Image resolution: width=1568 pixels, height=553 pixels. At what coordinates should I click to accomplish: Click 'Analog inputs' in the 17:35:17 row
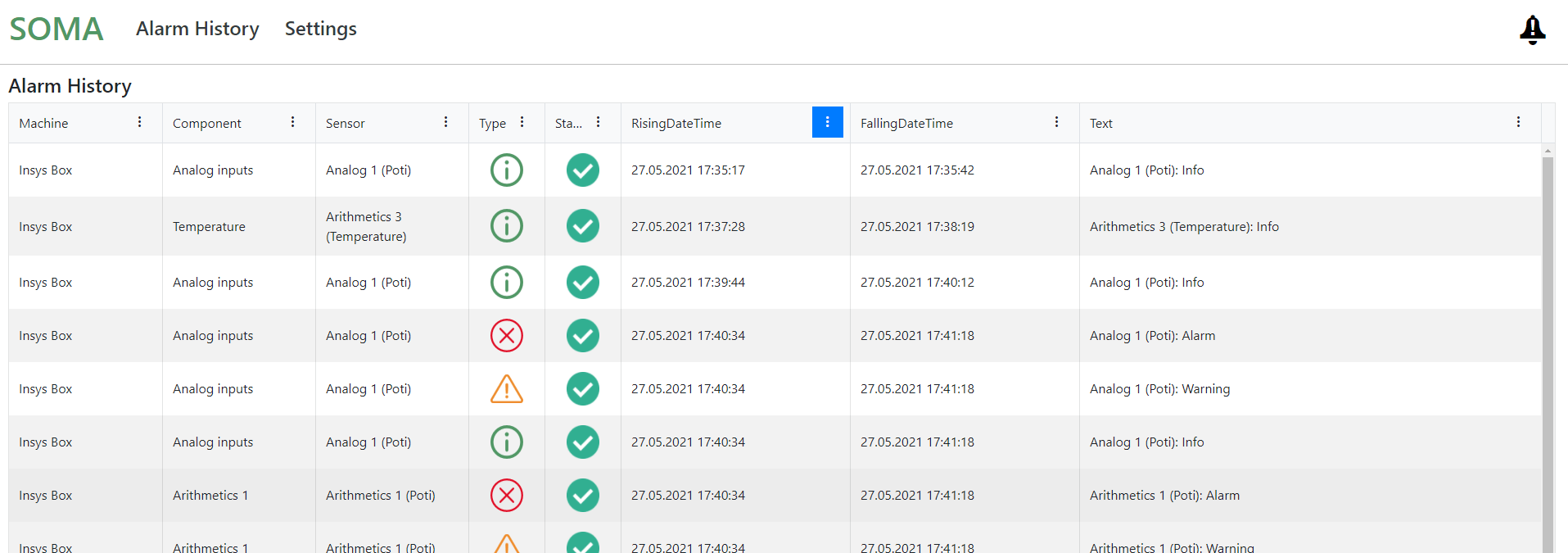213,170
